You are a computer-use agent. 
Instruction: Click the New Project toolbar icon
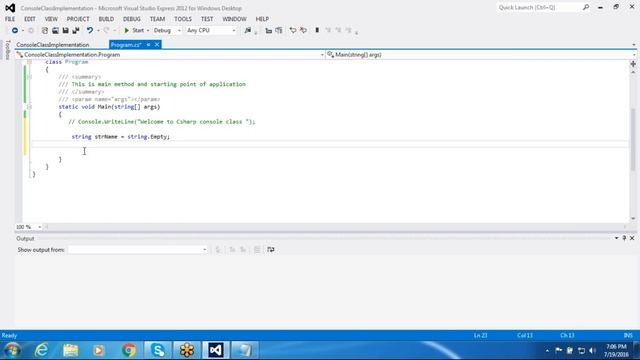coord(44,31)
